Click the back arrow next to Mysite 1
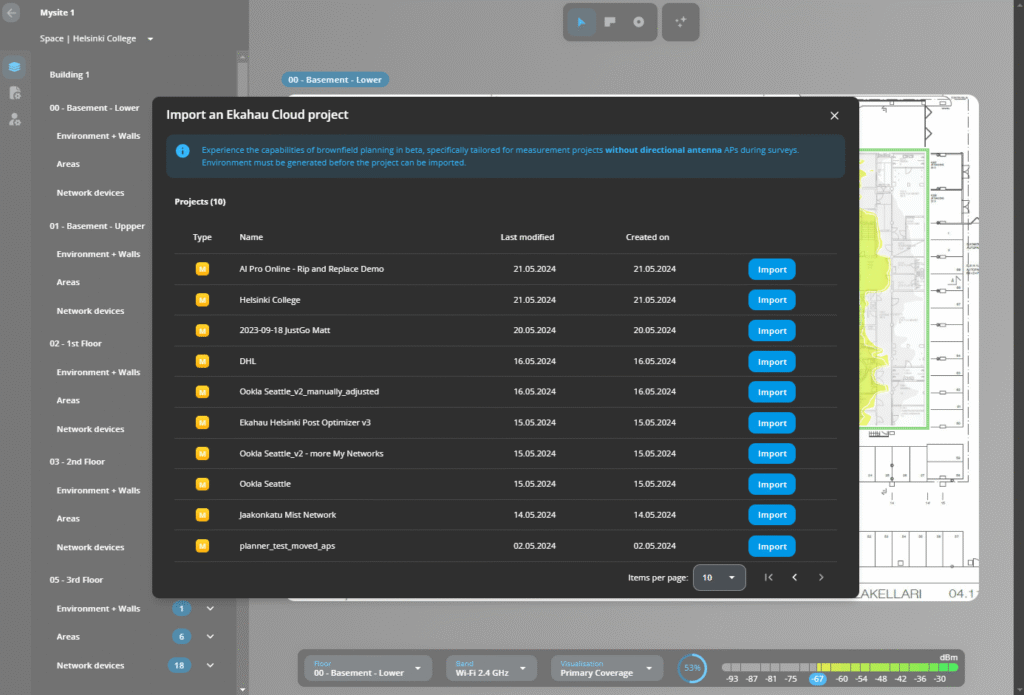This screenshot has width=1024, height=695. pyautogui.click(x=13, y=12)
